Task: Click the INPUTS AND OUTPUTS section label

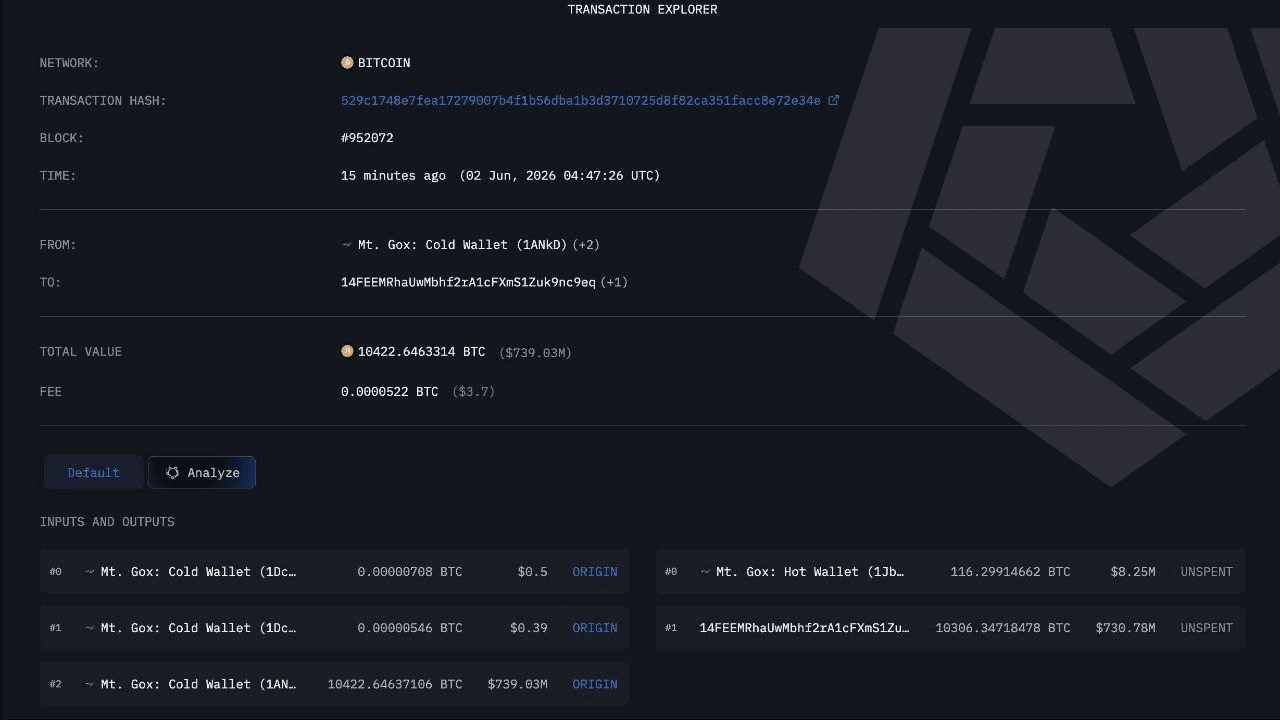Action: 107,522
